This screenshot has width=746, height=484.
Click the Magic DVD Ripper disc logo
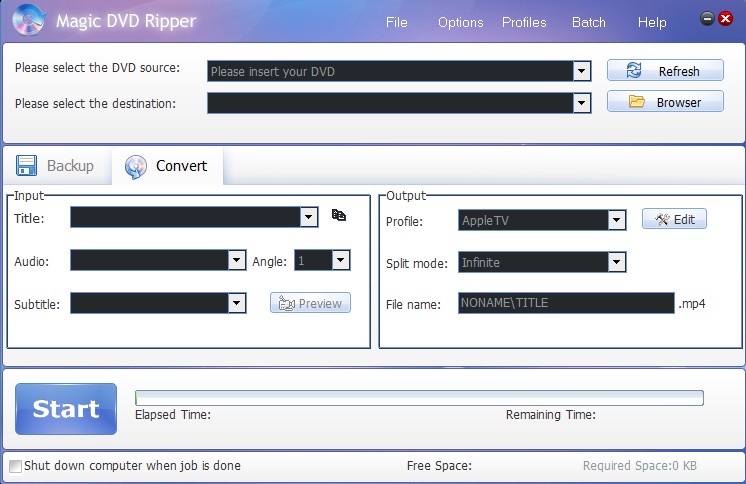pos(29,20)
